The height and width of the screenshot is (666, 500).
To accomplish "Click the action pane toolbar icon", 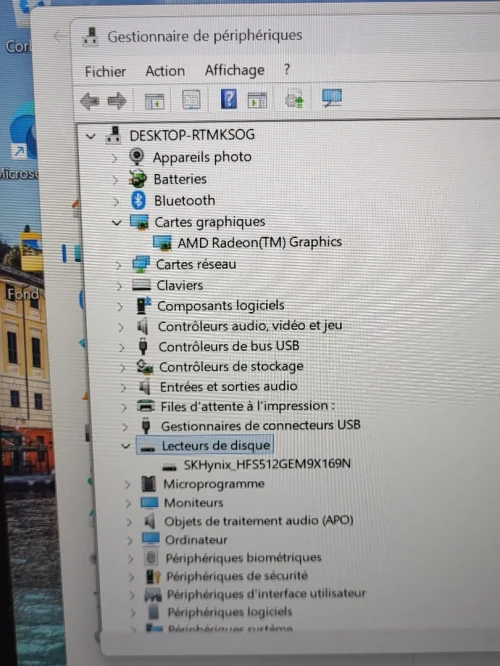I will point(257,100).
